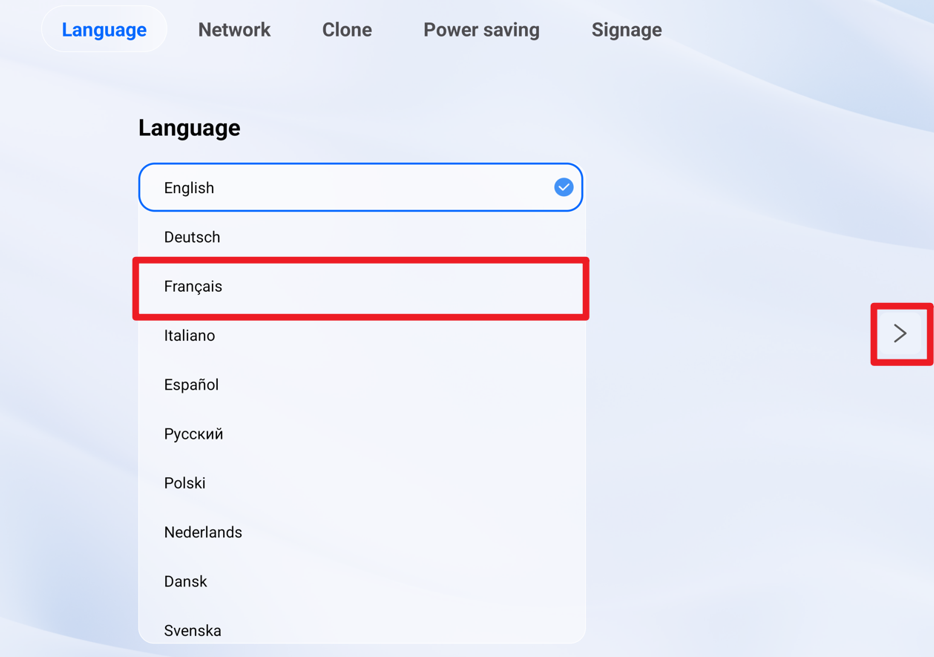The height and width of the screenshot is (657, 934).
Task: Select Polski from the list
Action: coord(185,483)
